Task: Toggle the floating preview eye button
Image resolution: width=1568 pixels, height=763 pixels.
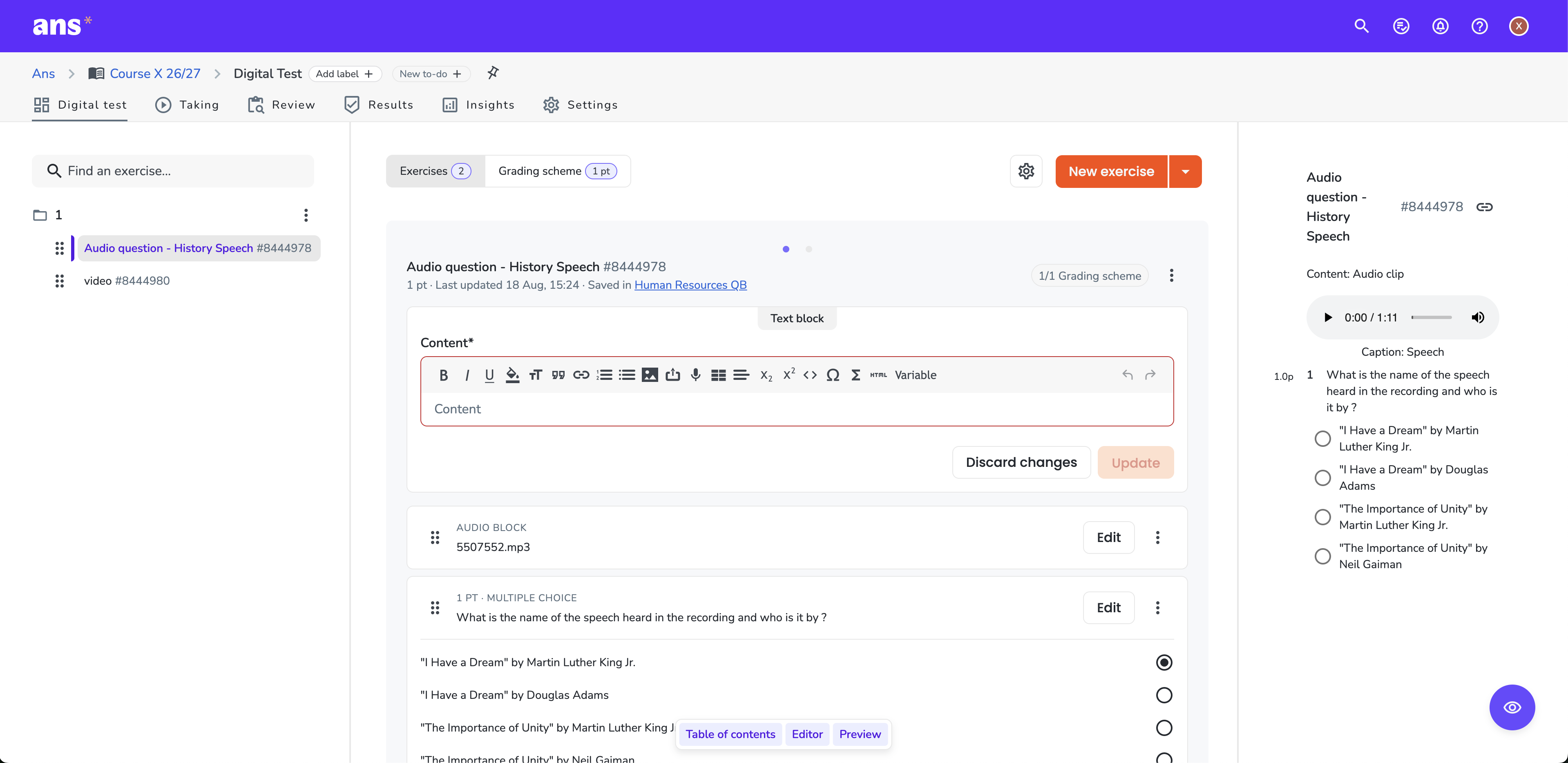Action: pos(1512,707)
